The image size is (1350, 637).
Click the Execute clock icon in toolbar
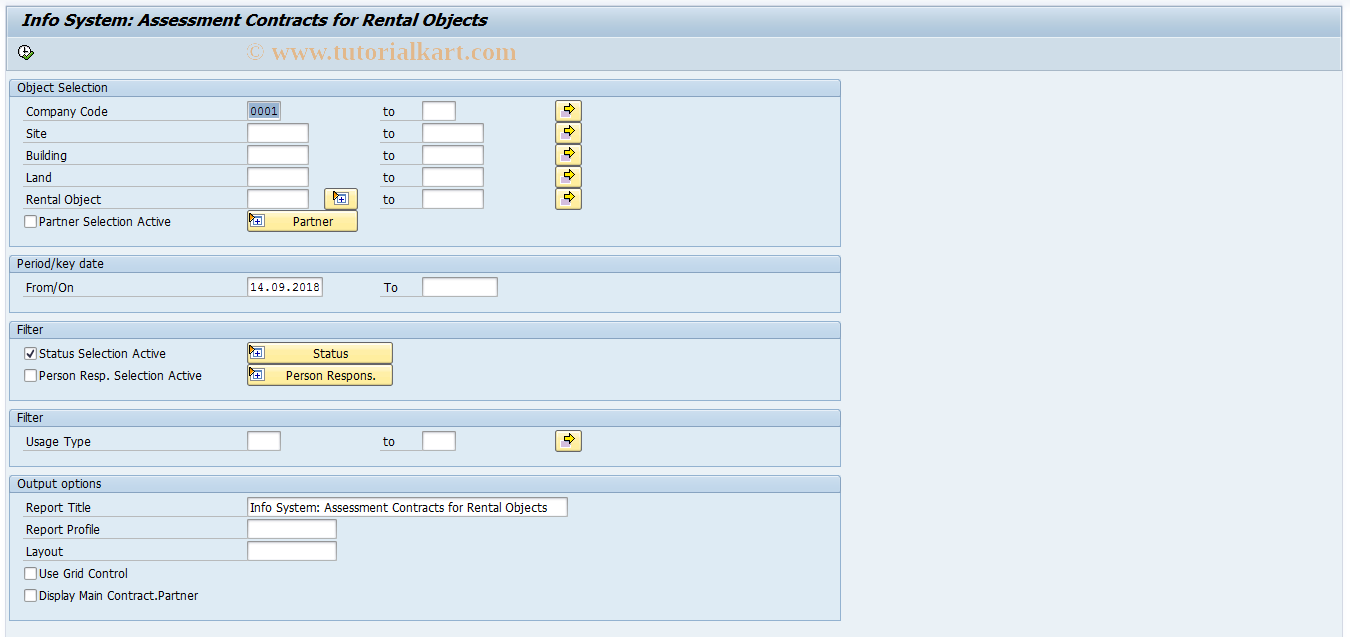coord(26,53)
